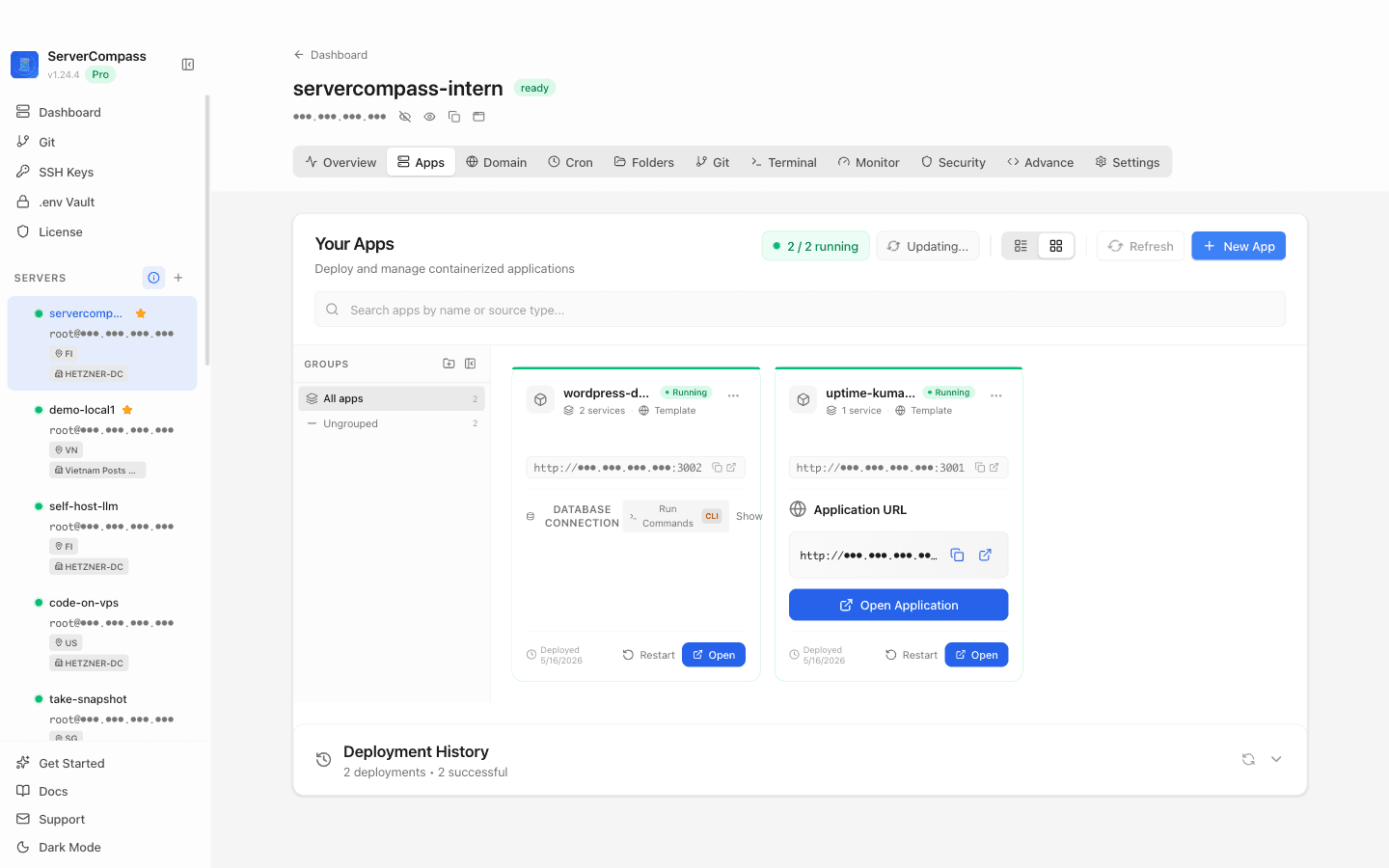Switch to the Cron tab
Screen dimensions: 1389x868
[570, 162]
